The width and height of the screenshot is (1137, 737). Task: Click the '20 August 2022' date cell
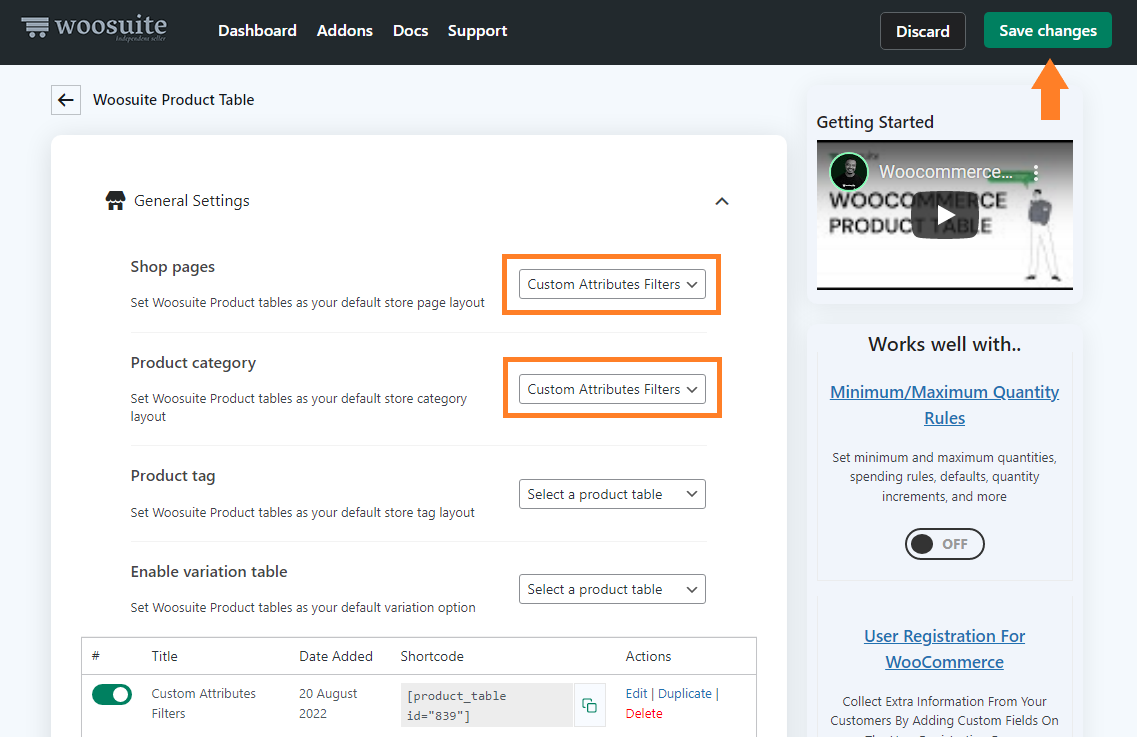pyautogui.click(x=328, y=704)
